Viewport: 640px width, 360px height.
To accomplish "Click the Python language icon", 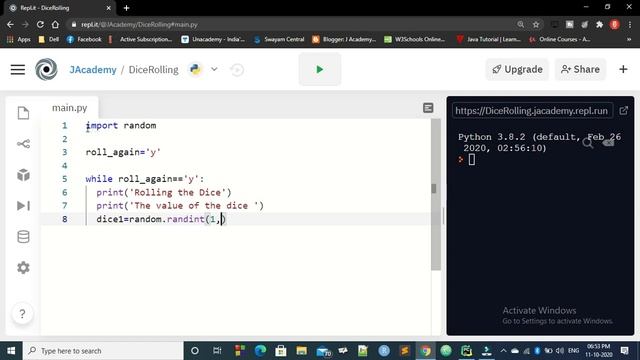I will pyautogui.click(x=196, y=69).
